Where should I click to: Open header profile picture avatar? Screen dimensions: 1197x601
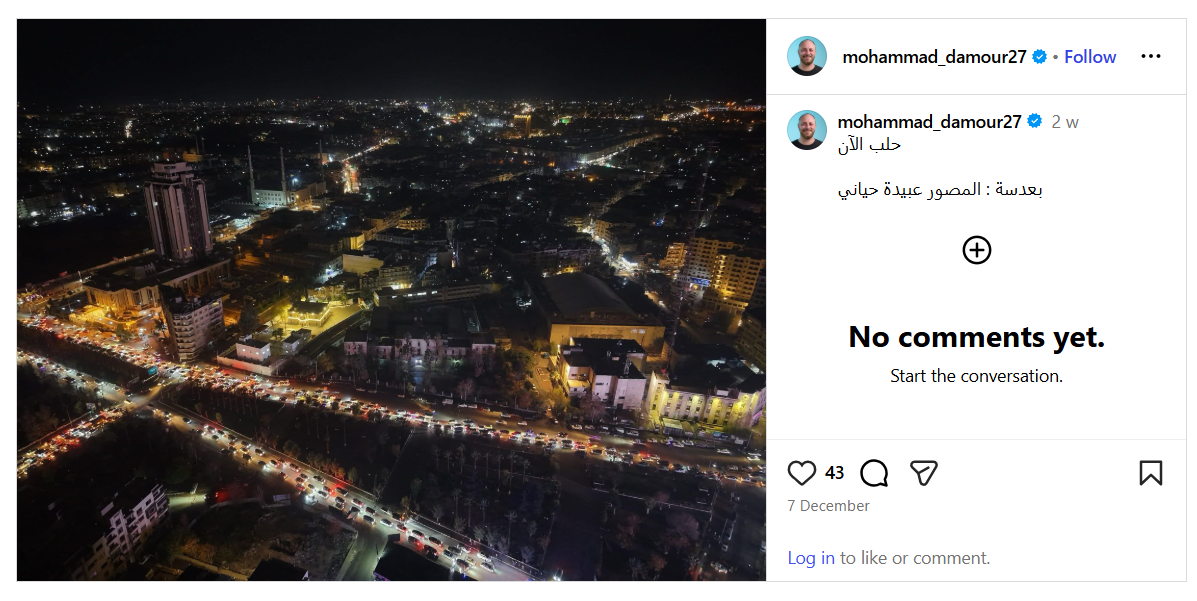[x=807, y=57]
